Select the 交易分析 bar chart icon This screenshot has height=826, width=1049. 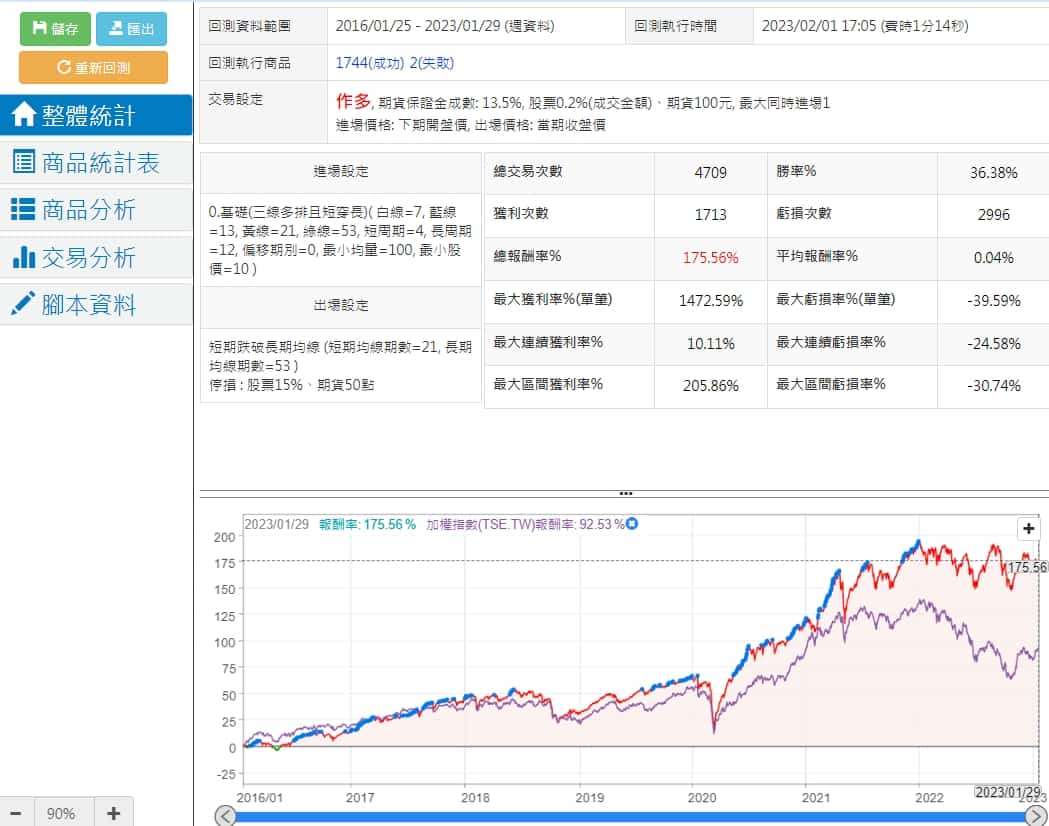23,257
